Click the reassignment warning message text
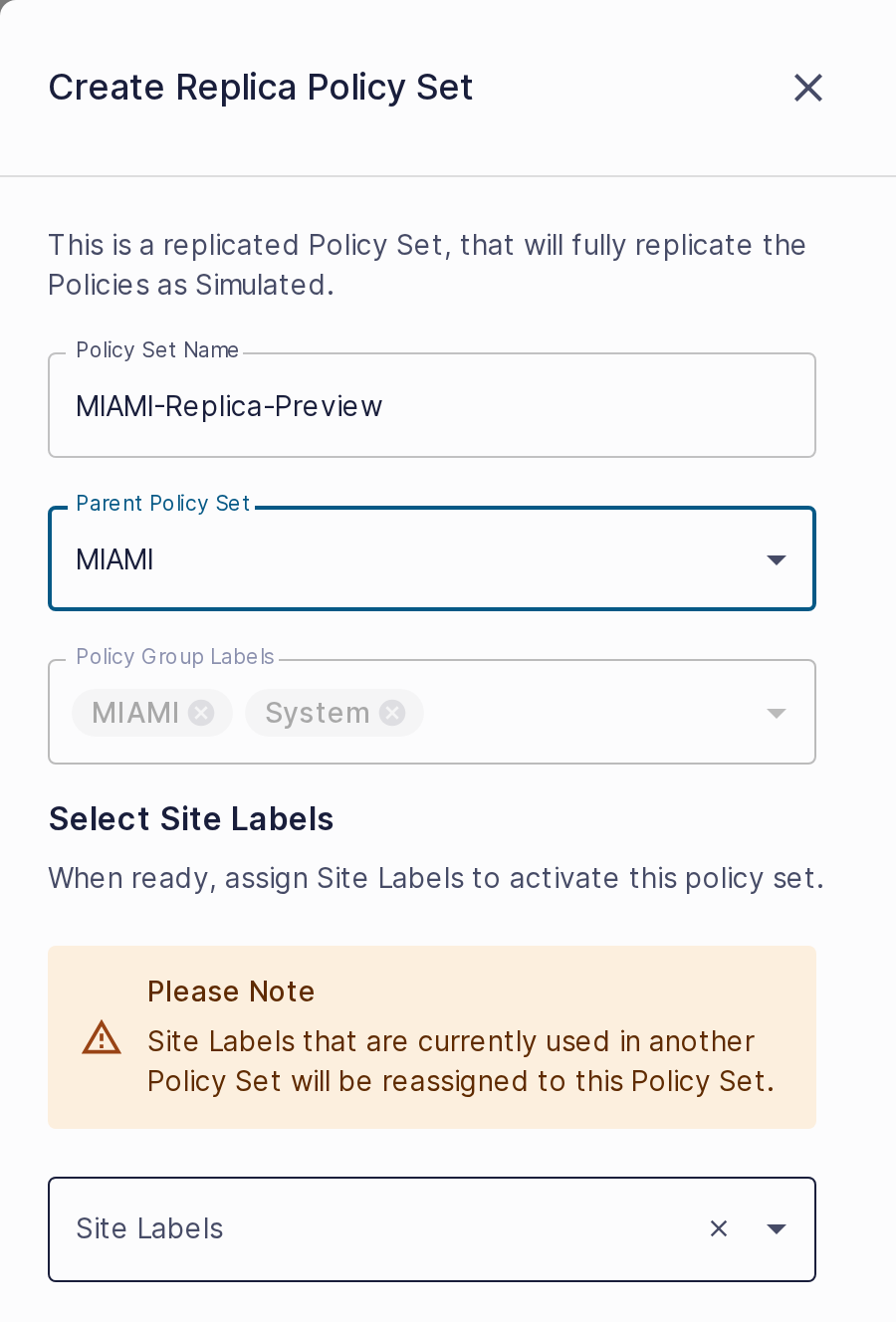The height and width of the screenshot is (1322, 896). click(461, 1061)
